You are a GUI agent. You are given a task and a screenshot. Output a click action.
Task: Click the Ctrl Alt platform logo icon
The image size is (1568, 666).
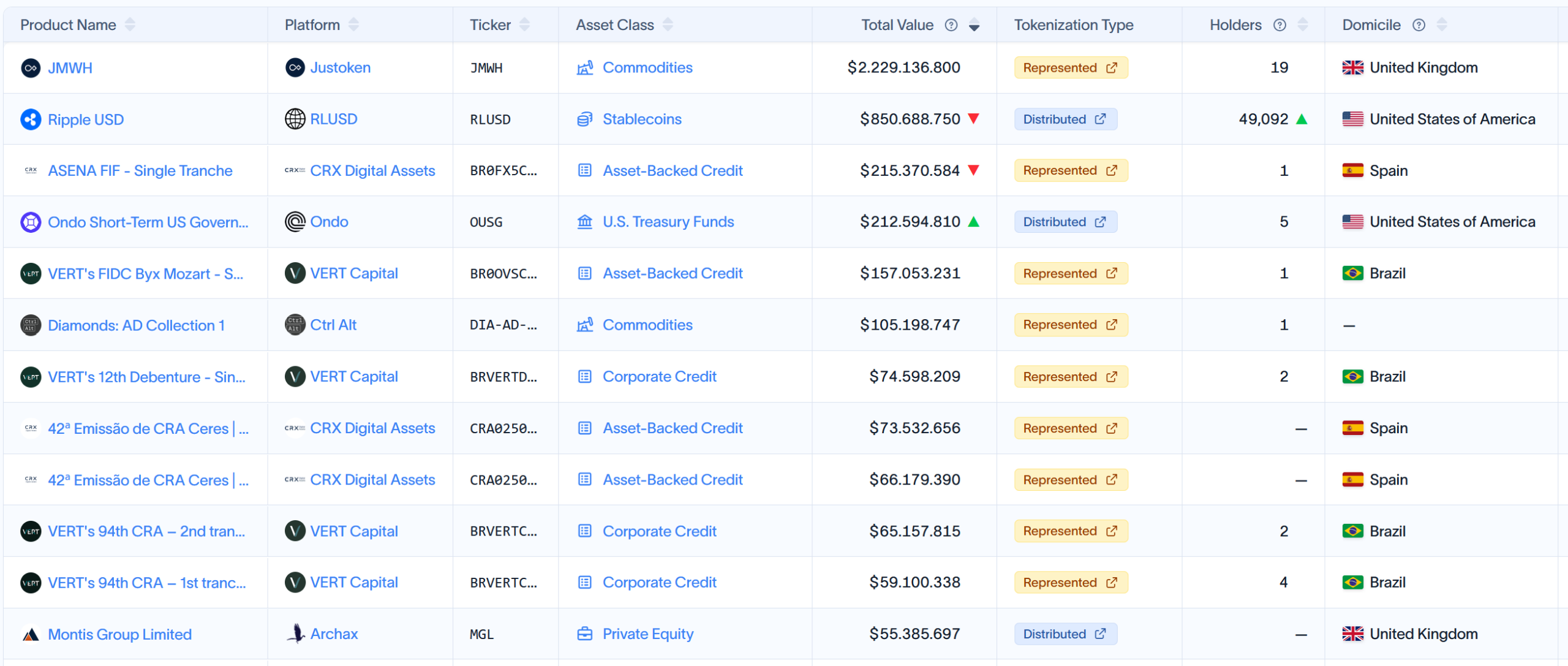295,325
